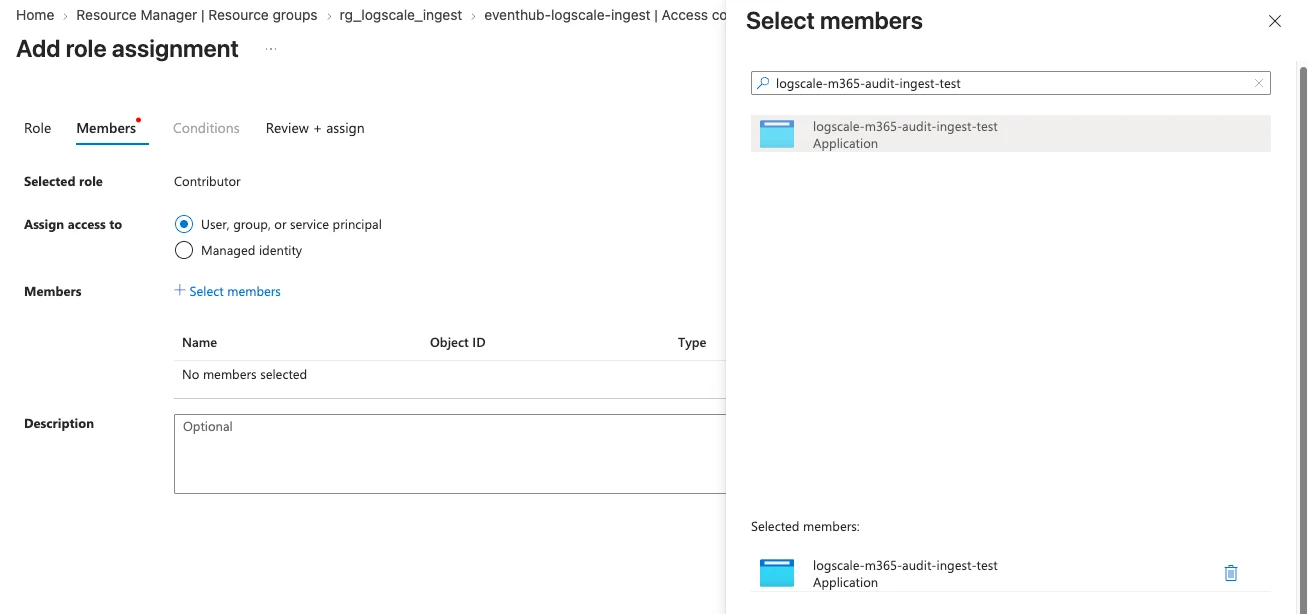Click the selected member logscale-m365-audit-ingest-test entry
This screenshot has width=1308, height=614.
1011,573
